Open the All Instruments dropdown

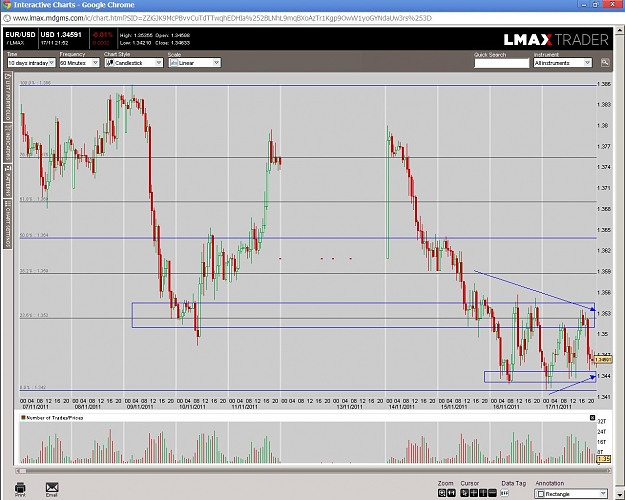click(562, 63)
